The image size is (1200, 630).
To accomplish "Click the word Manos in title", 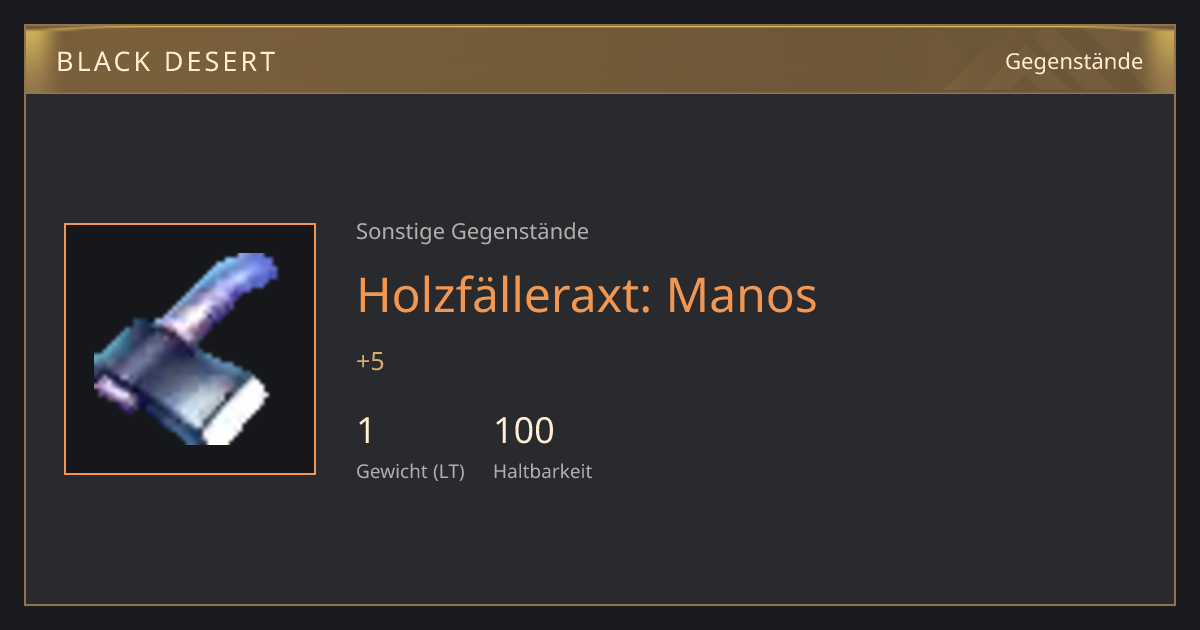I will (742, 295).
